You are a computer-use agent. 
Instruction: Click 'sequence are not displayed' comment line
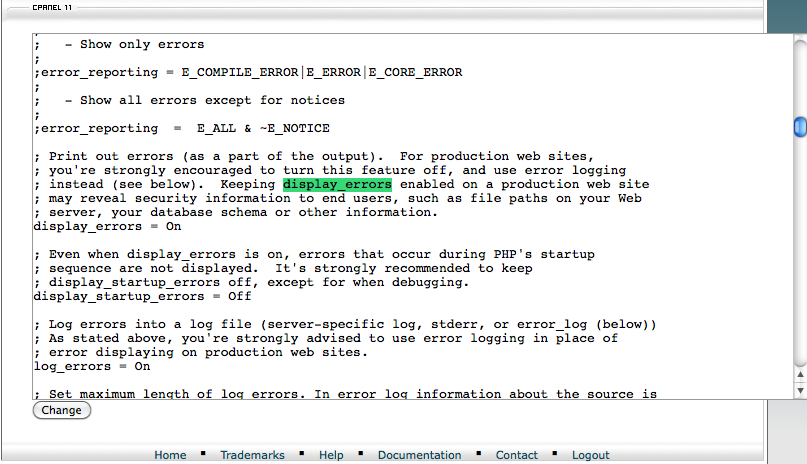point(283,269)
